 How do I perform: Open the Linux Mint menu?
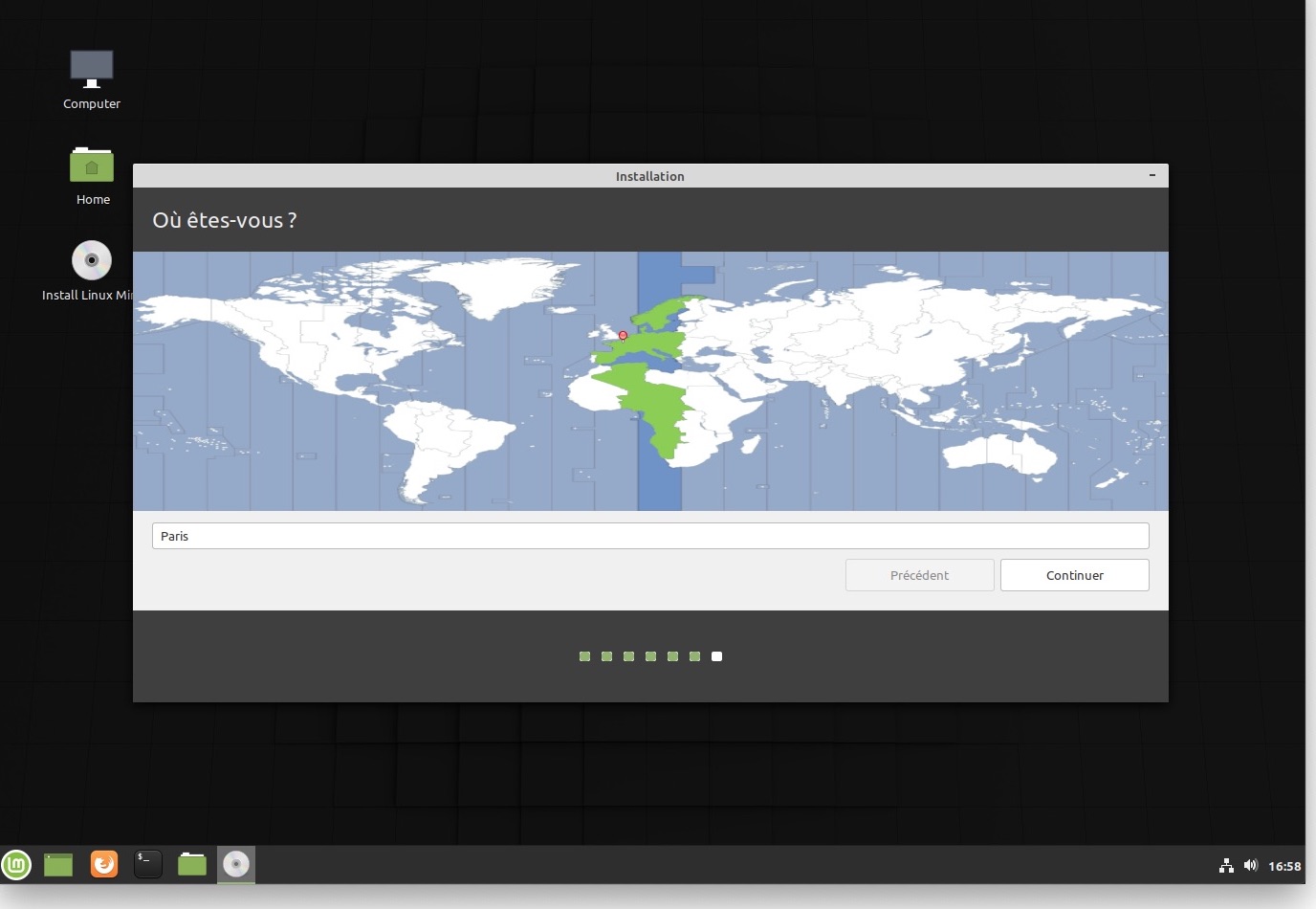pos(16,865)
